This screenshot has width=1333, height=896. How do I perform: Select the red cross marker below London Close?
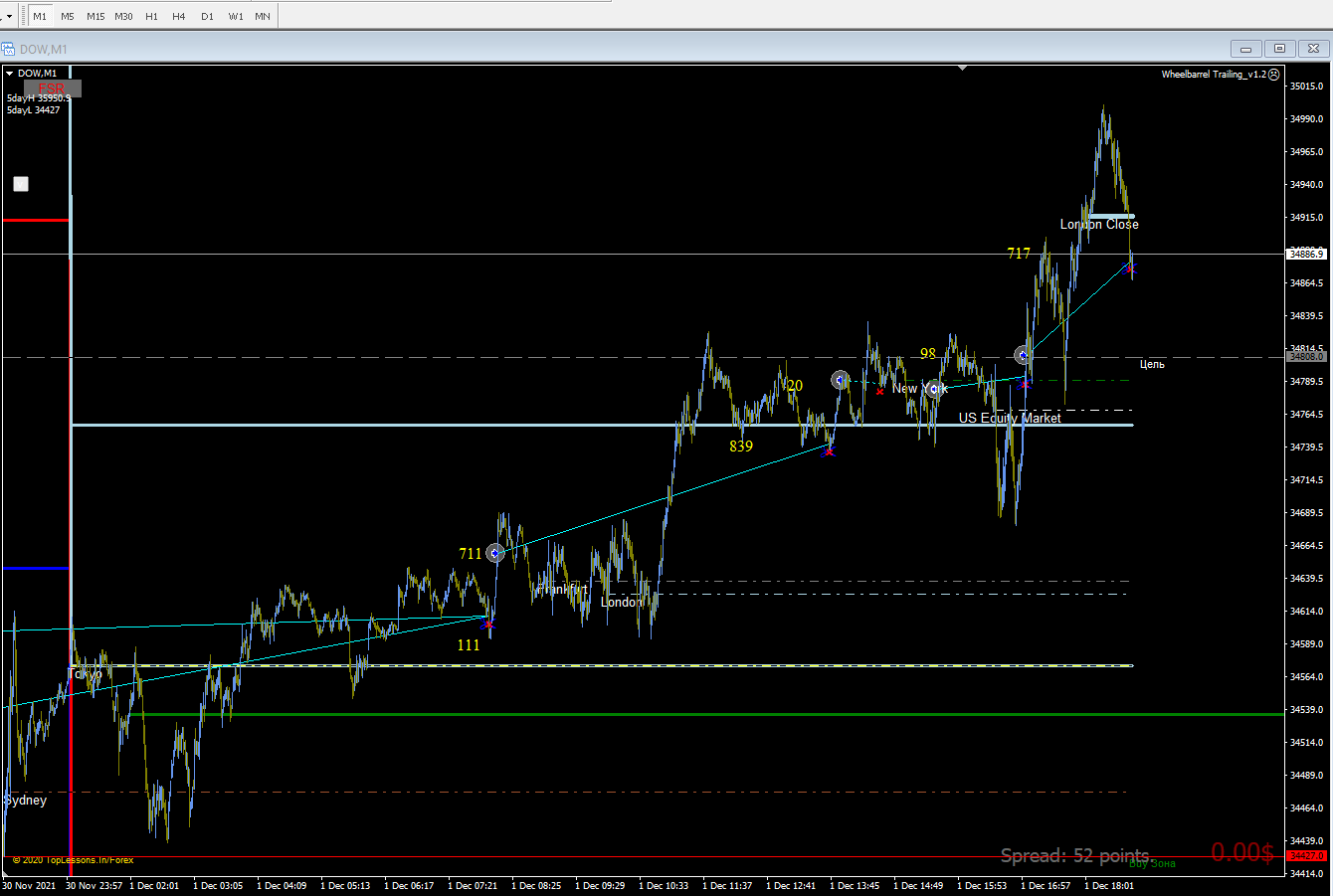pos(1130,269)
